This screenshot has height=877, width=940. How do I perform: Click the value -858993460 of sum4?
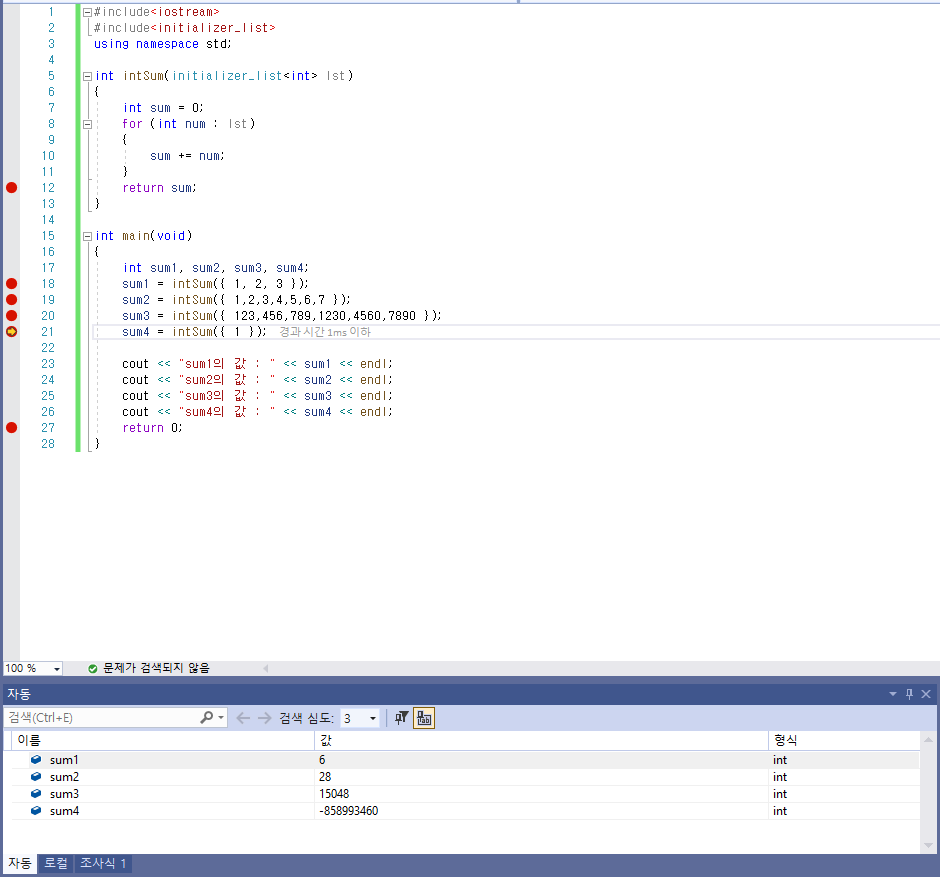(348, 811)
